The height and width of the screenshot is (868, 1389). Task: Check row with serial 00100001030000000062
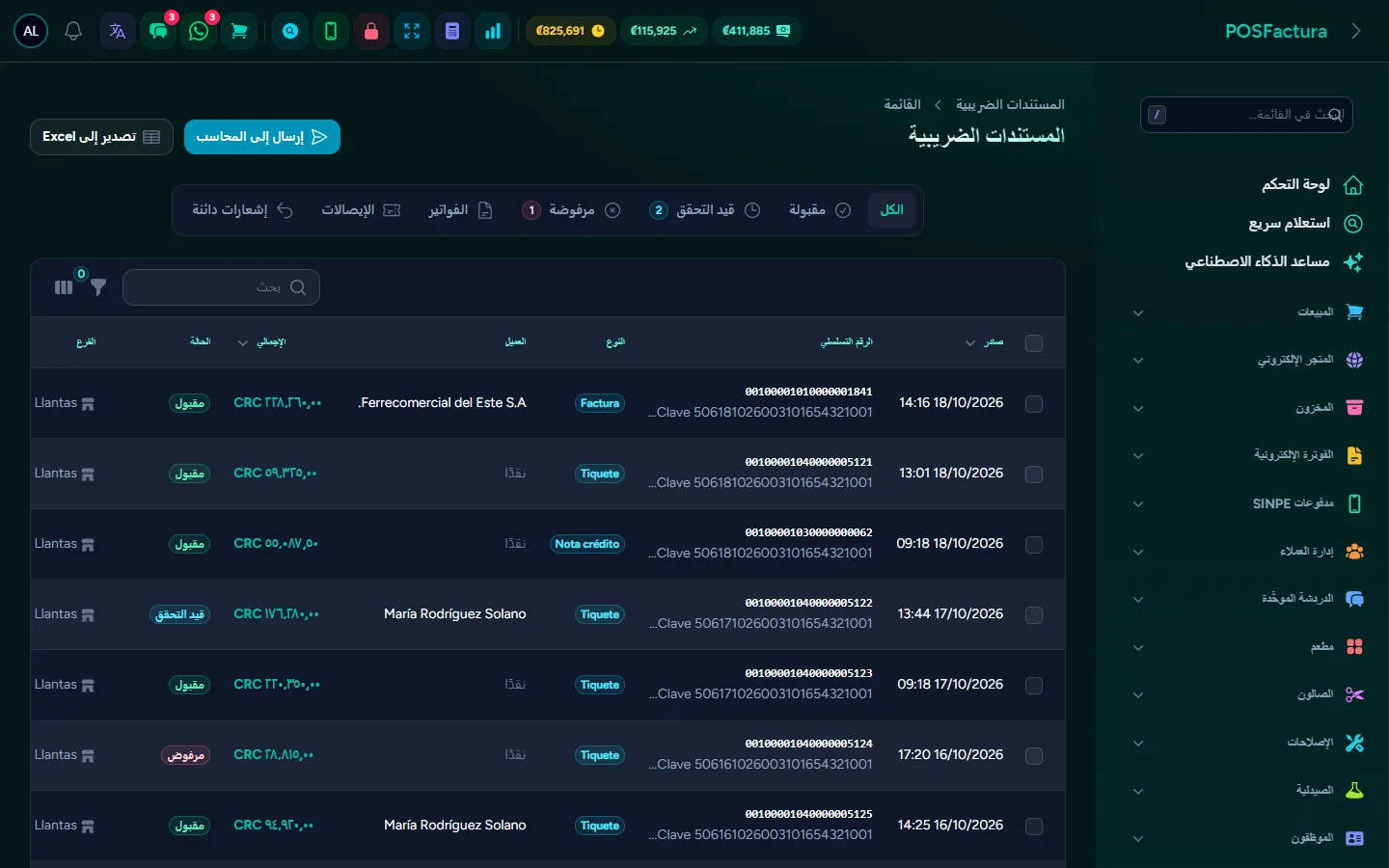(x=1034, y=545)
